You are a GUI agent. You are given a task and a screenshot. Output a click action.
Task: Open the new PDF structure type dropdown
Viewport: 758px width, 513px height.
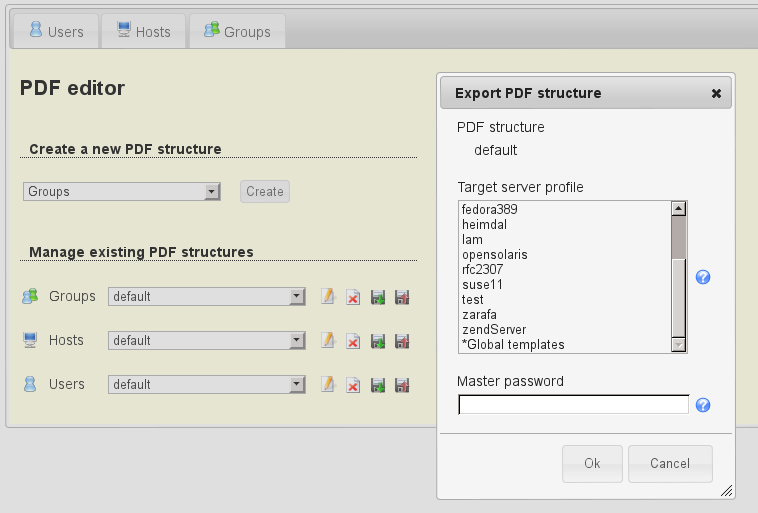(121, 191)
